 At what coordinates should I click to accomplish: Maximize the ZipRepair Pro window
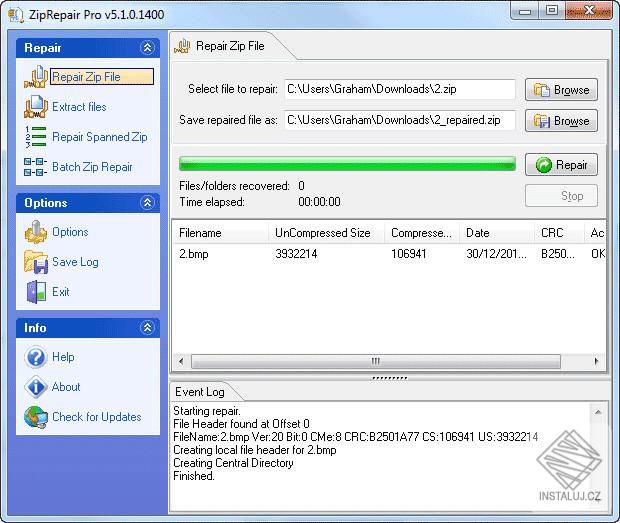click(552, 11)
